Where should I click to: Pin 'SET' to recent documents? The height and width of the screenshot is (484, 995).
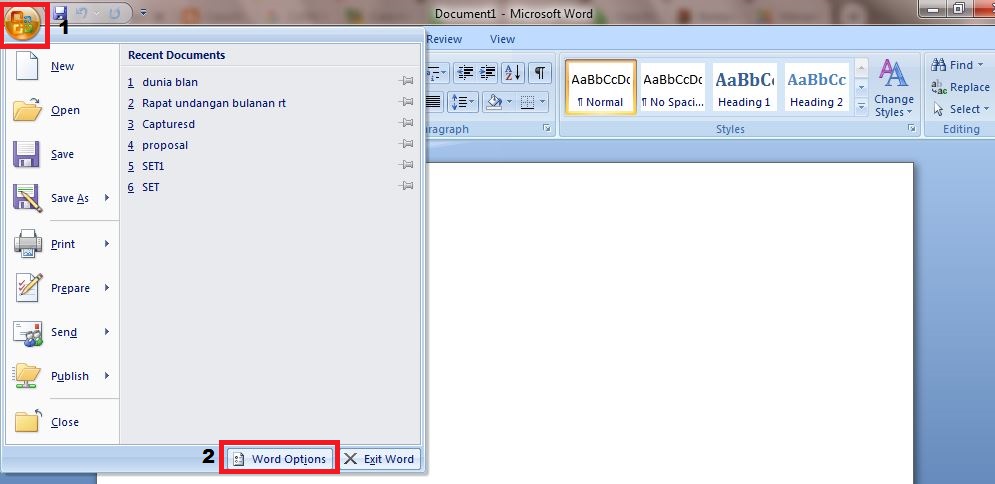point(406,186)
